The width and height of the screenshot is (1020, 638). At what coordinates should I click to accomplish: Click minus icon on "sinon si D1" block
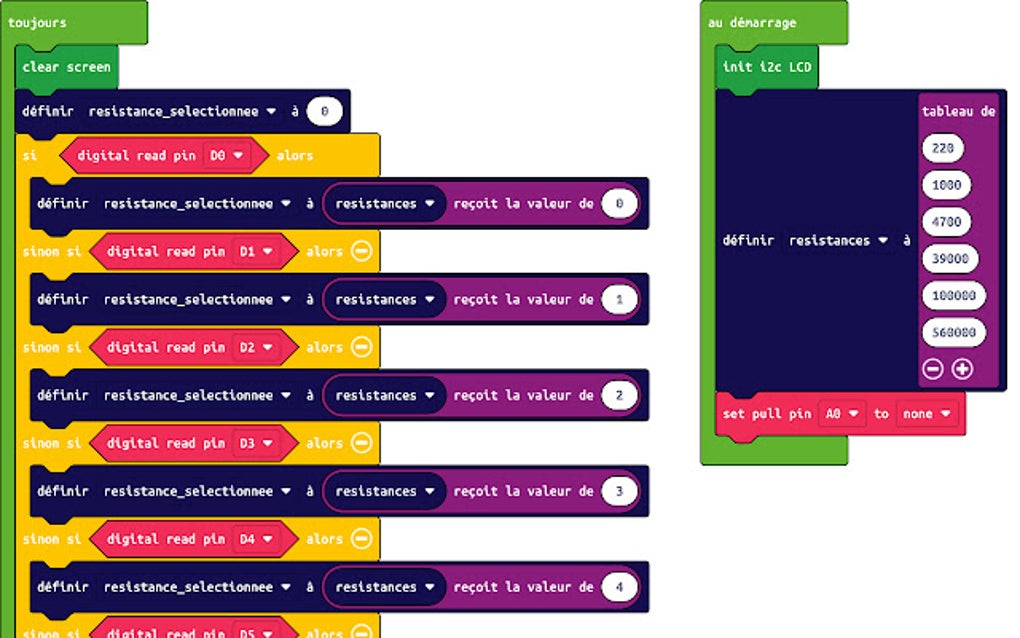pyautogui.click(x=362, y=251)
